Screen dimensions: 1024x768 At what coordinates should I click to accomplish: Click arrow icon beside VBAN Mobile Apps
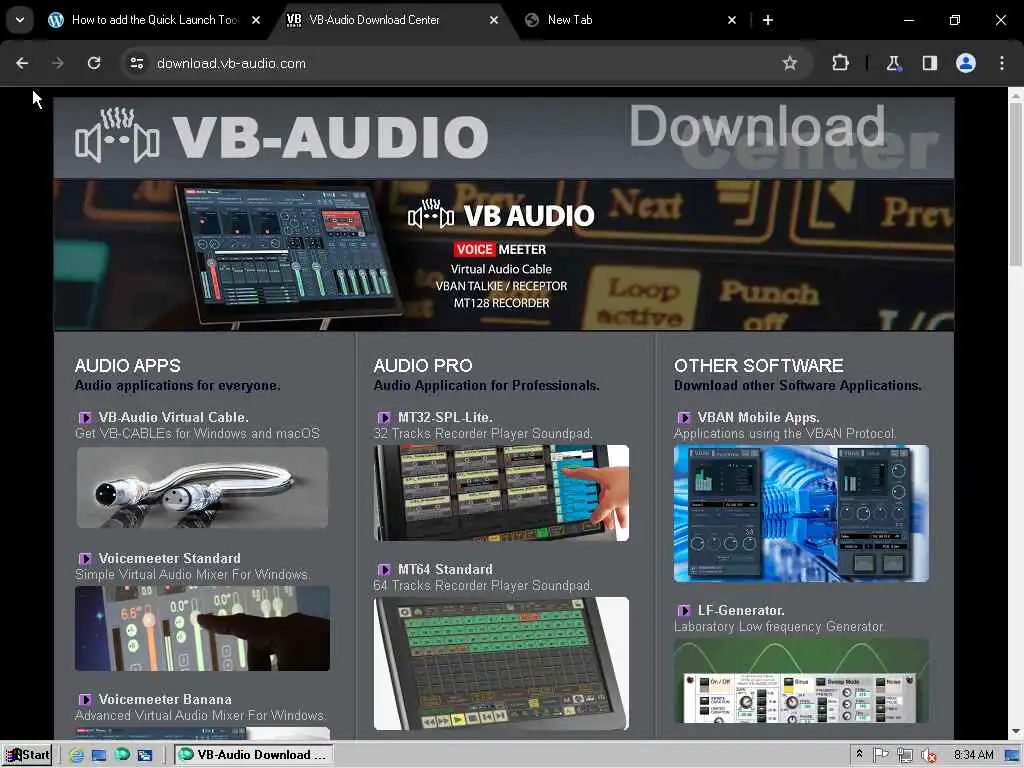pyautogui.click(x=684, y=417)
